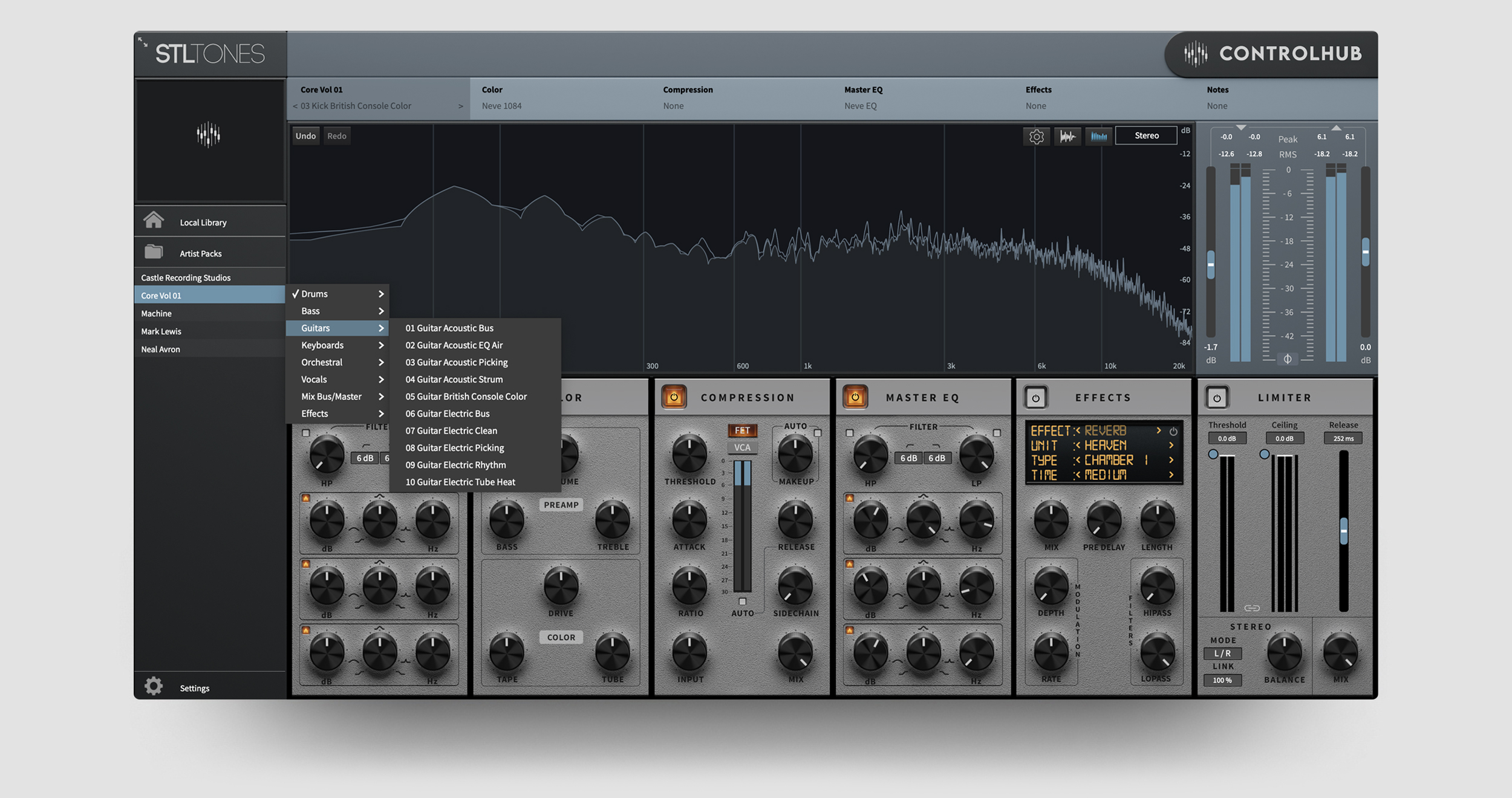Expand the Orchestral submenu arrow
The height and width of the screenshot is (798, 1512).
point(381,362)
